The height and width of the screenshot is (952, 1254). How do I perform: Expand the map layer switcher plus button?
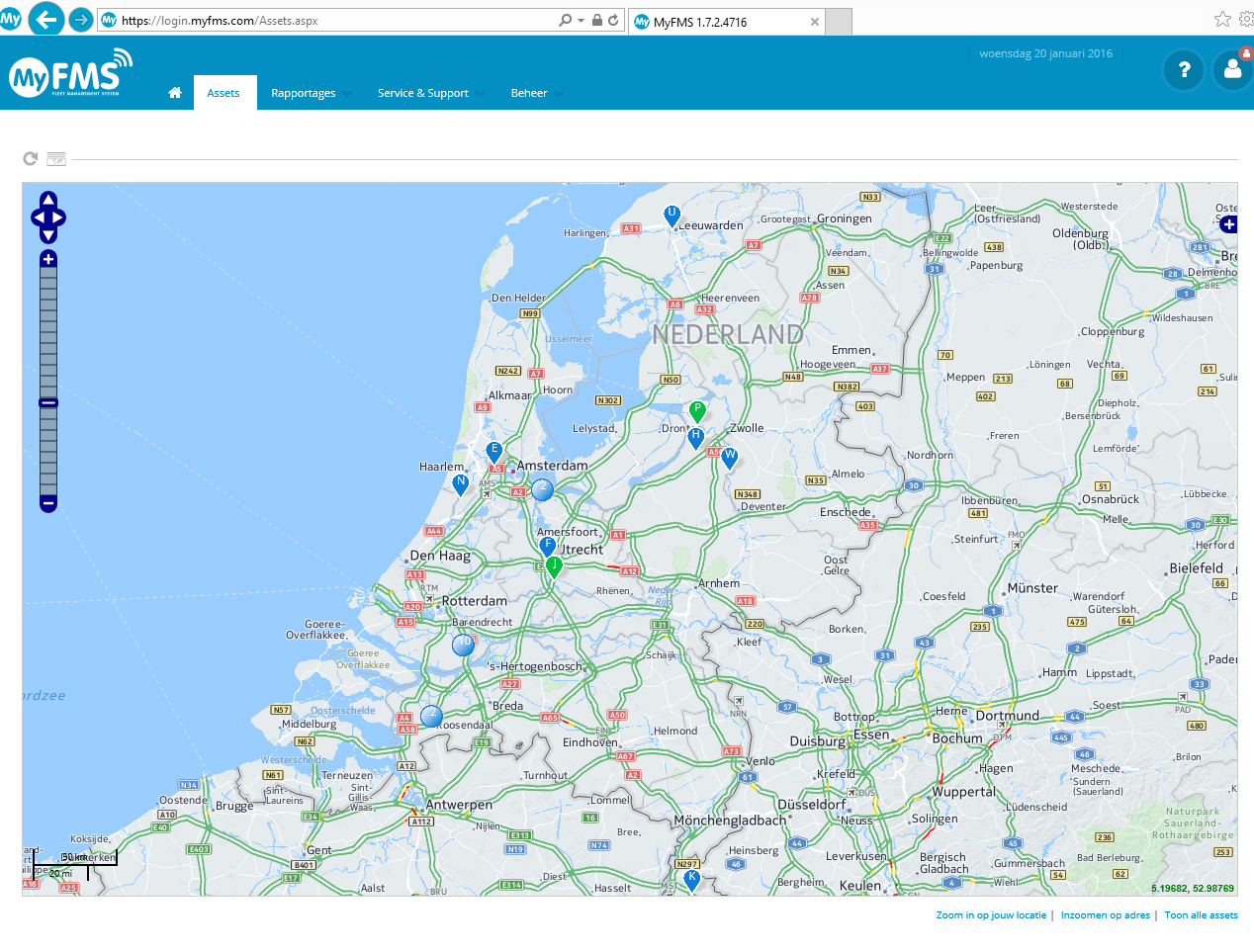tap(1228, 224)
